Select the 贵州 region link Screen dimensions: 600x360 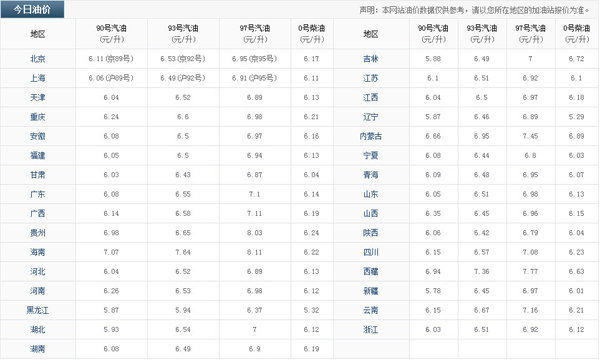point(38,233)
